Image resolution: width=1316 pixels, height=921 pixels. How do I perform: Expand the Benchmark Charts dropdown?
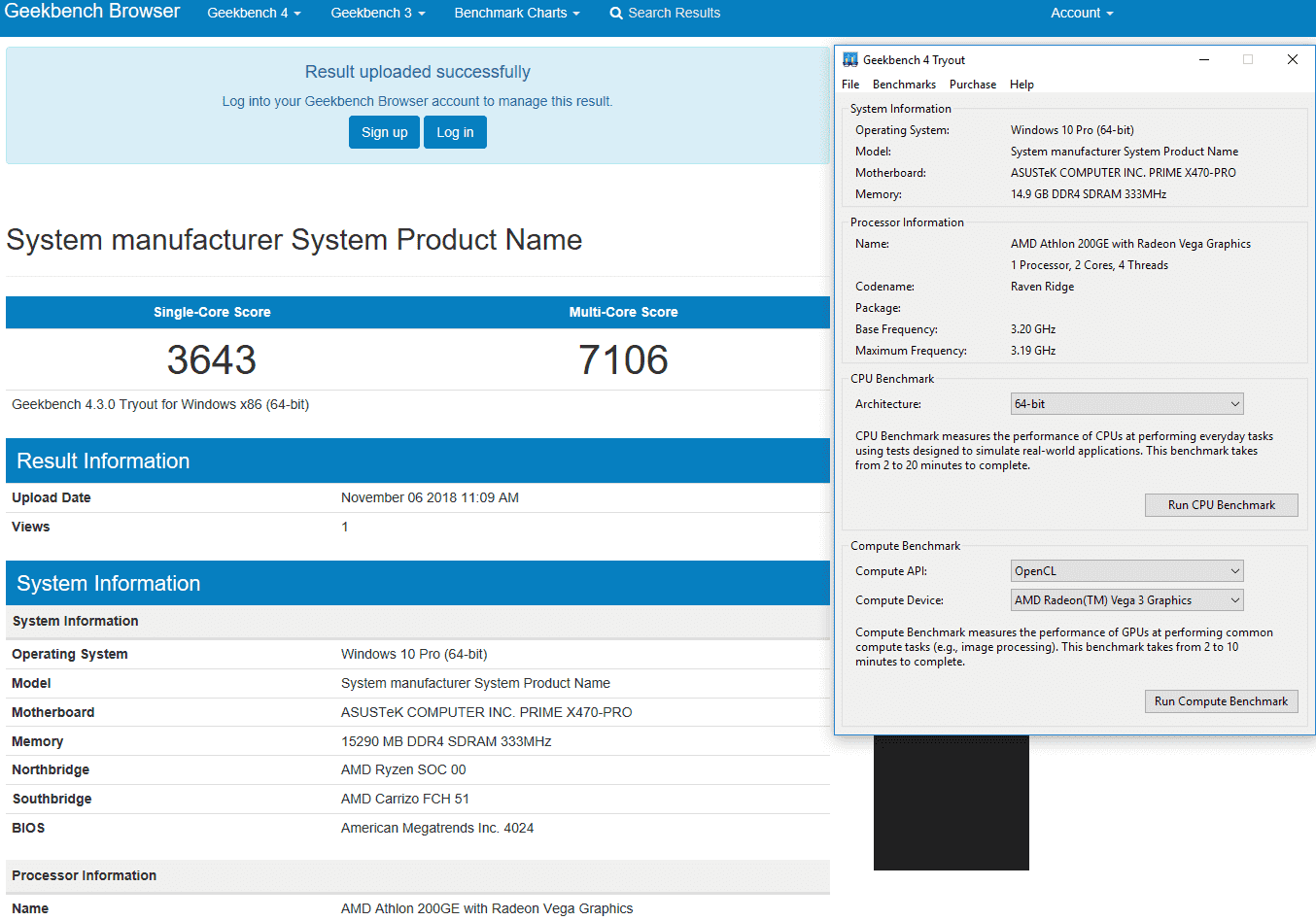516,13
